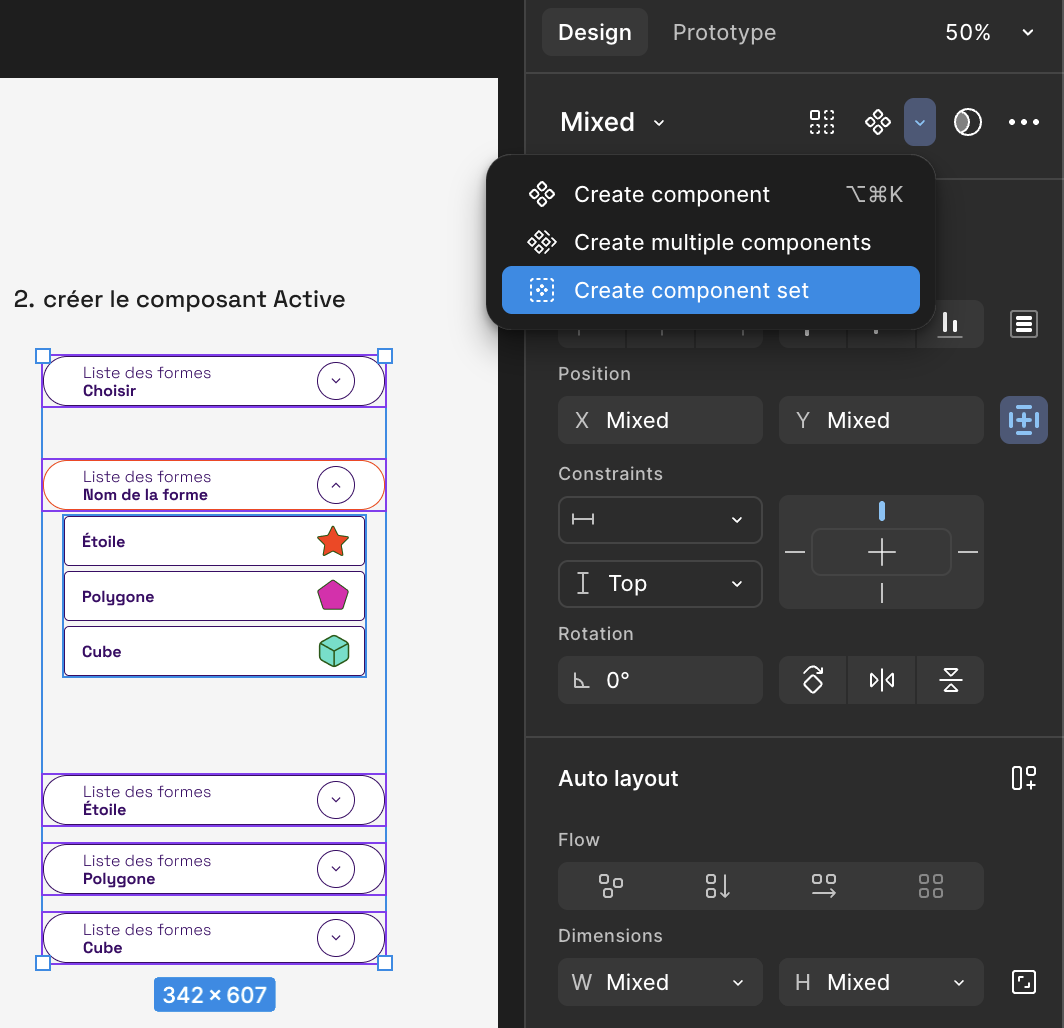This screenshot has height=1028, width=1064.
Task: Expand the 50% zoom dropdown
Action: pos(988,33)
